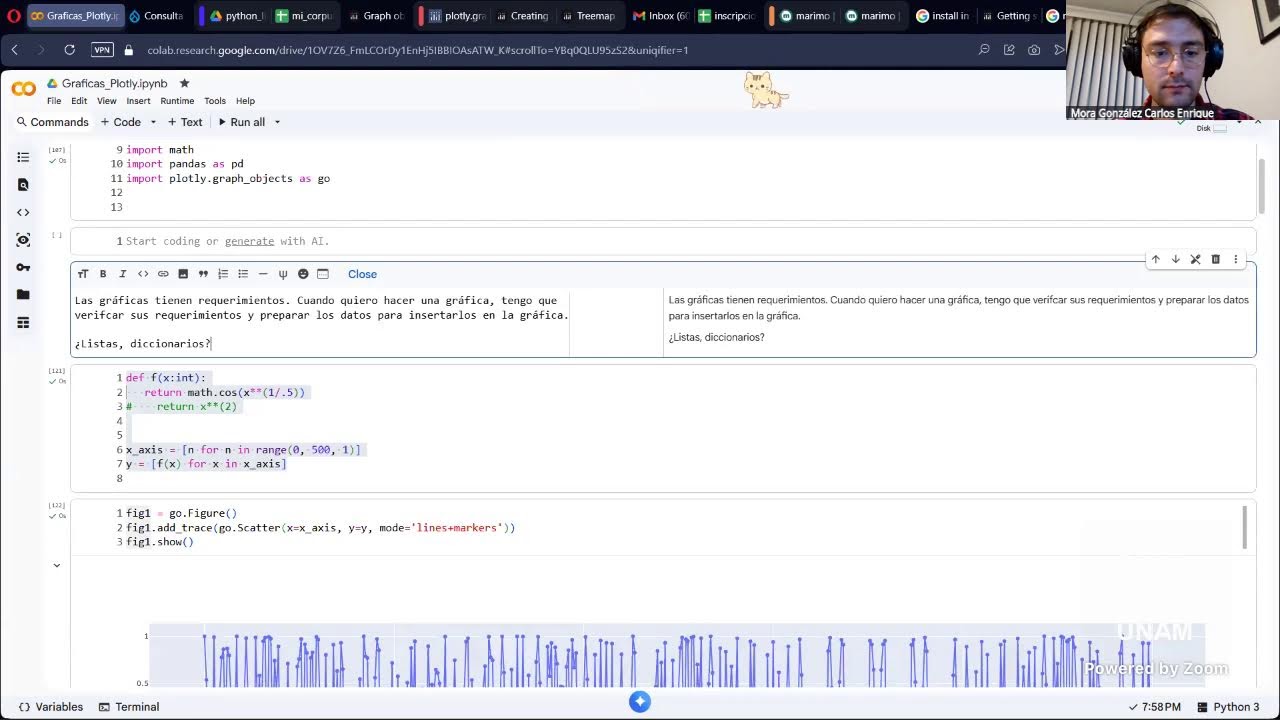Viewport: 1280px width, 720px height.
Task: Toggle the VPN badge in address bar
Action: click(x=102, y=49)
